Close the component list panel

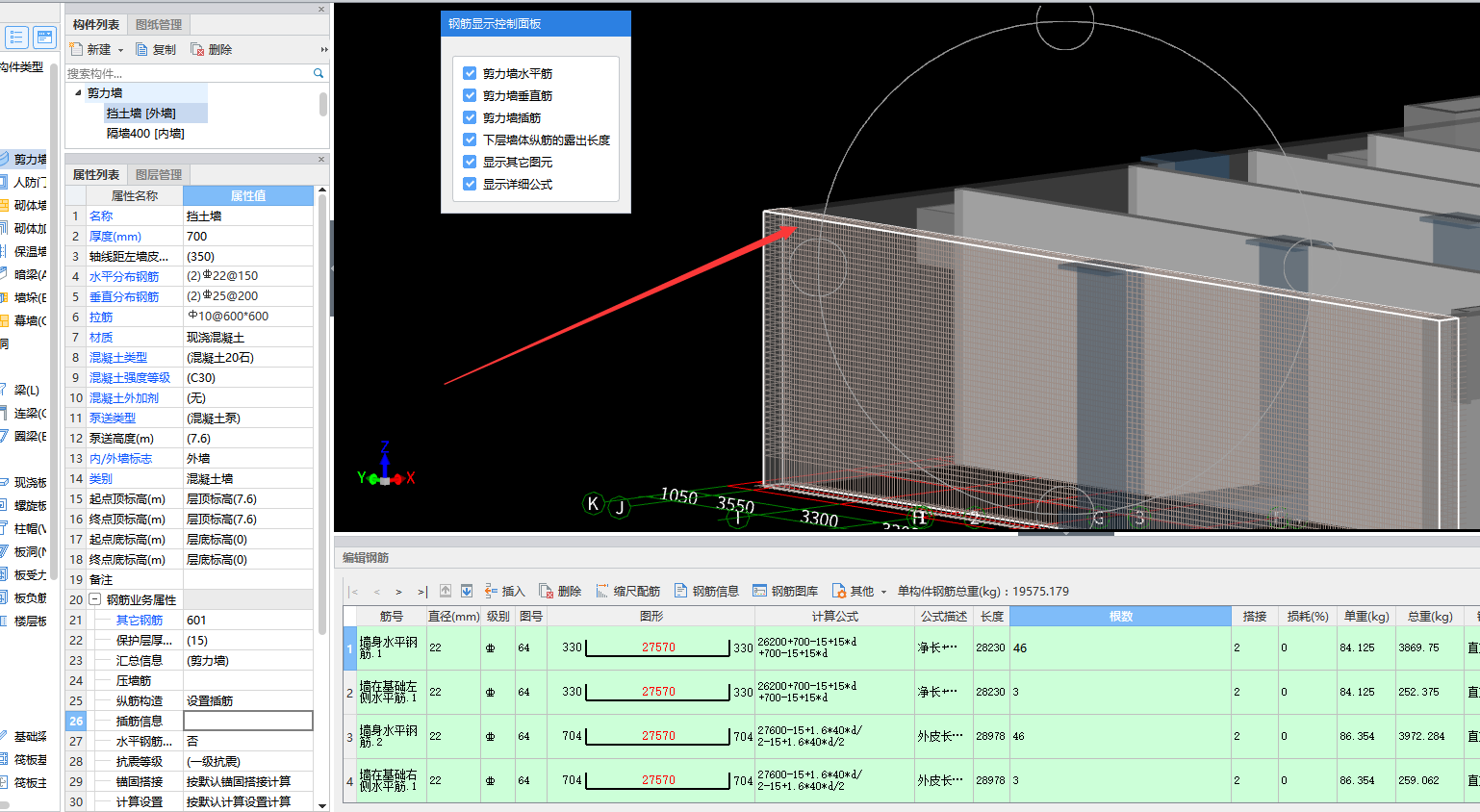tap(321, 9)
